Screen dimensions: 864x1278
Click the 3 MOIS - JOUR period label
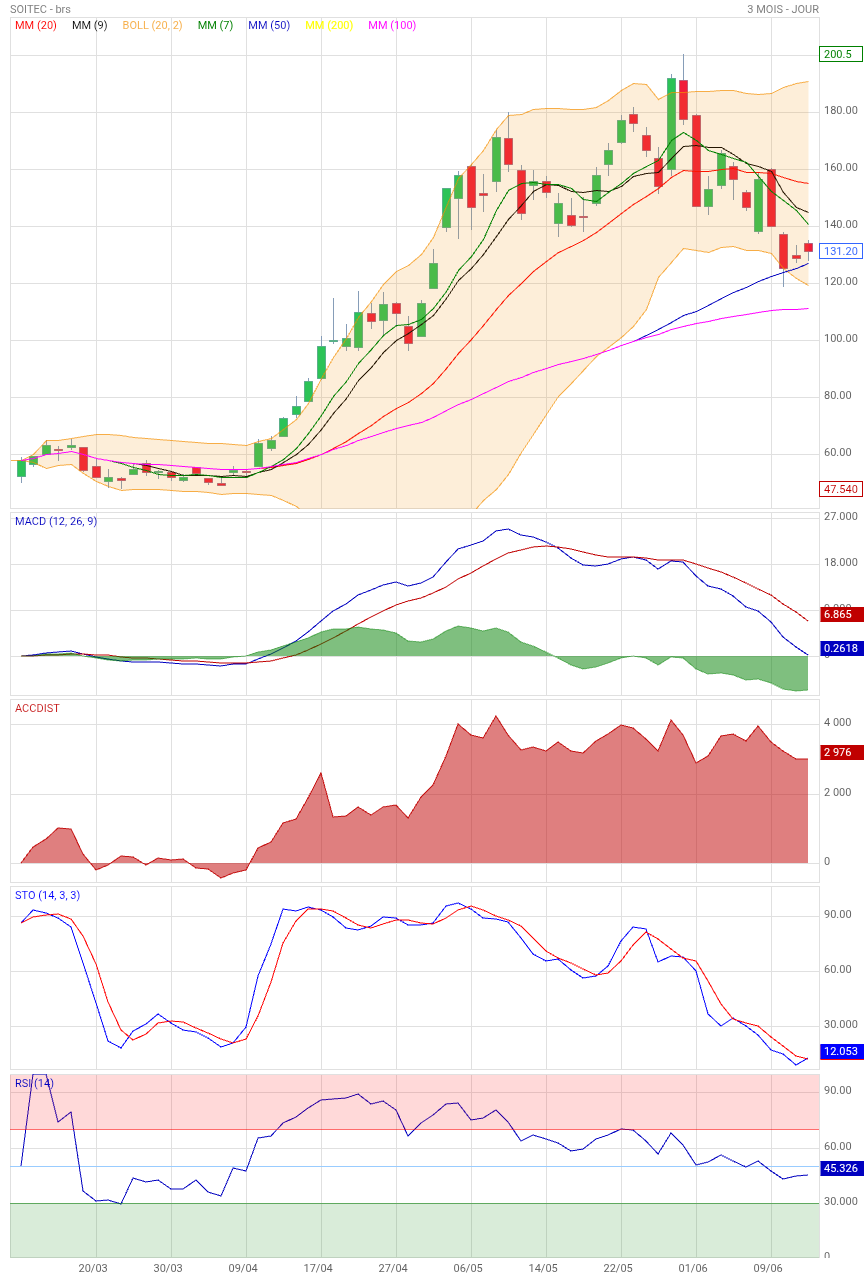(783, 9)
